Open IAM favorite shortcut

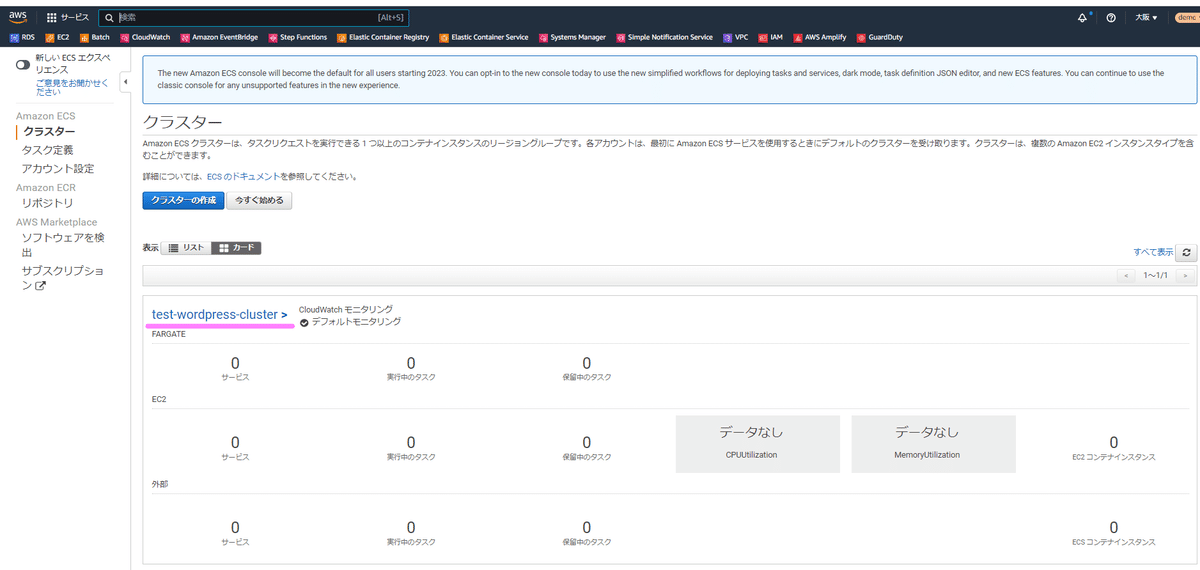[x=770, y=37]
